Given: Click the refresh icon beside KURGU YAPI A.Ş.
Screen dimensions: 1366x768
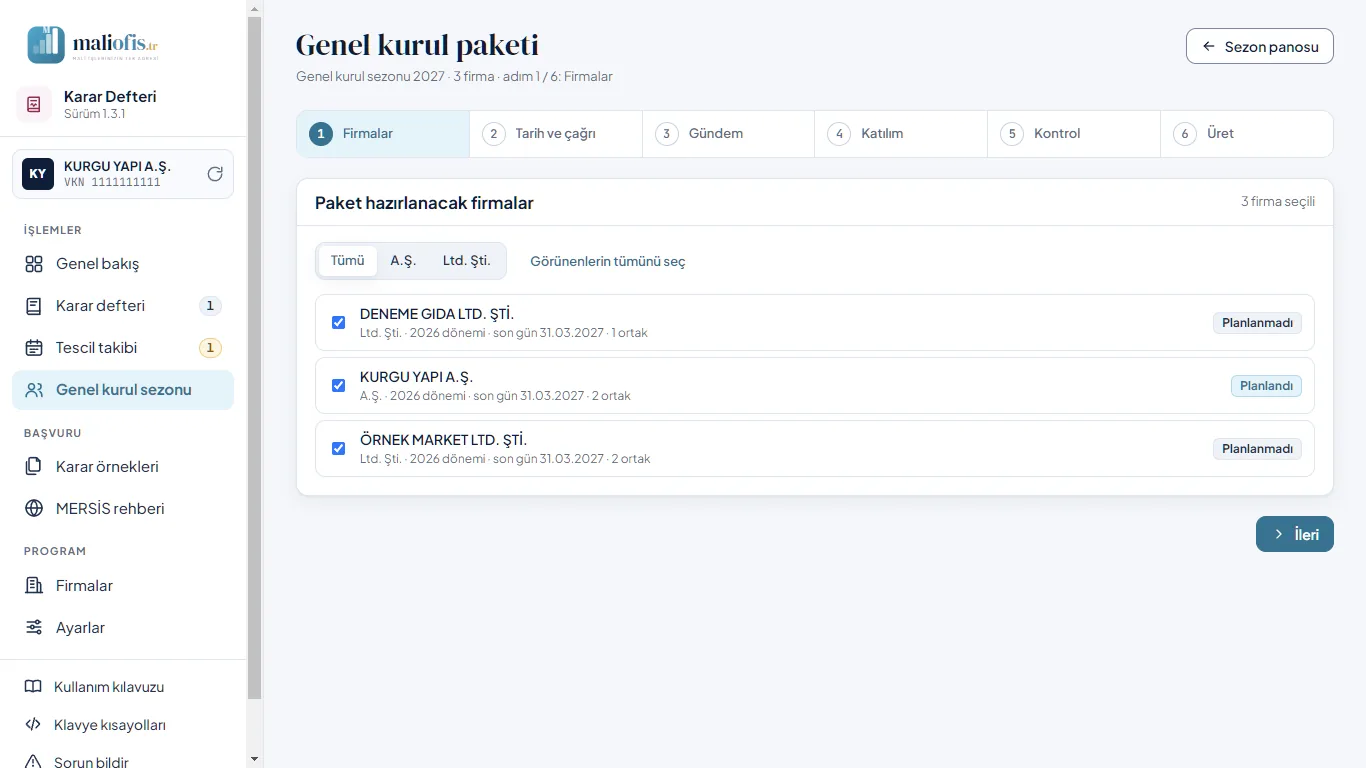Looking at the screenshot, I should (215, 174).
